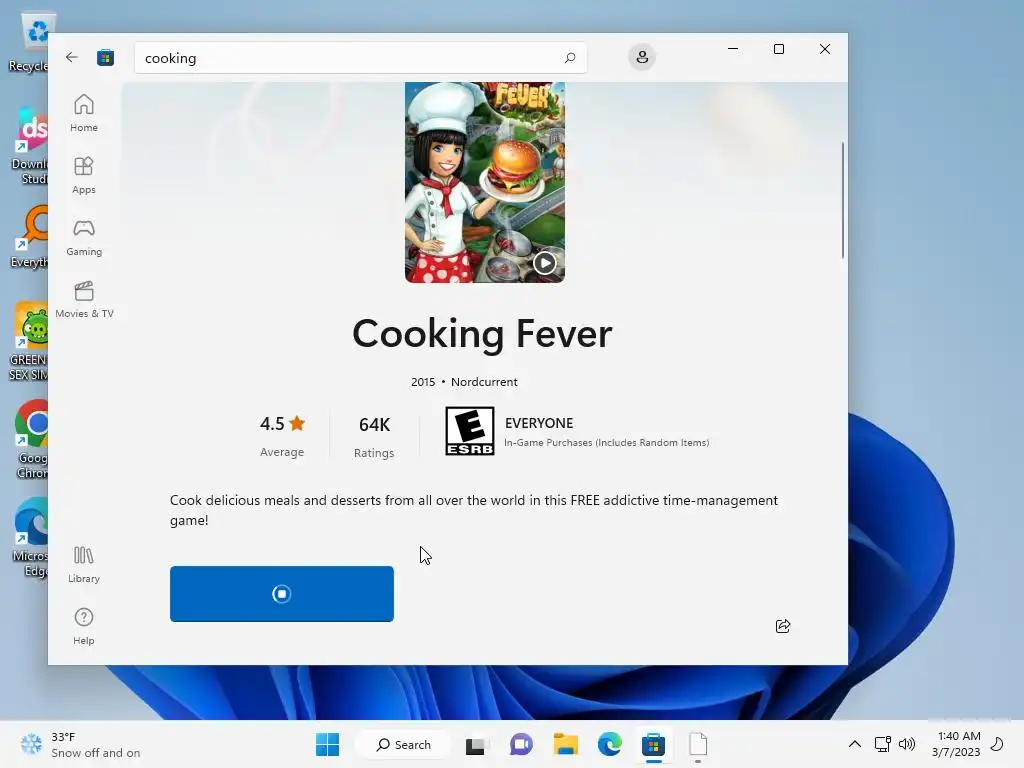Select the ds Download Studio desktop shortcut
The image size is (1024, 768).
click(x=31, y=146)
